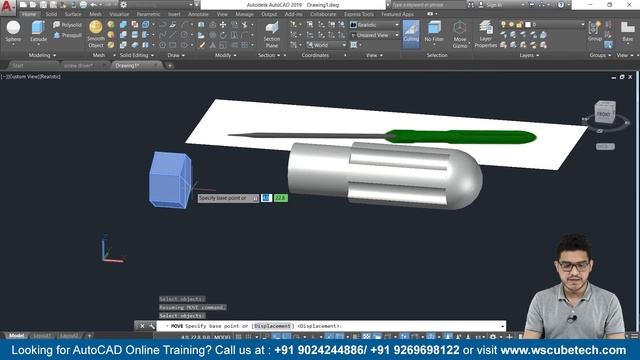Open the Help question mark icon

pyautogui.click(x=561, y=5)
